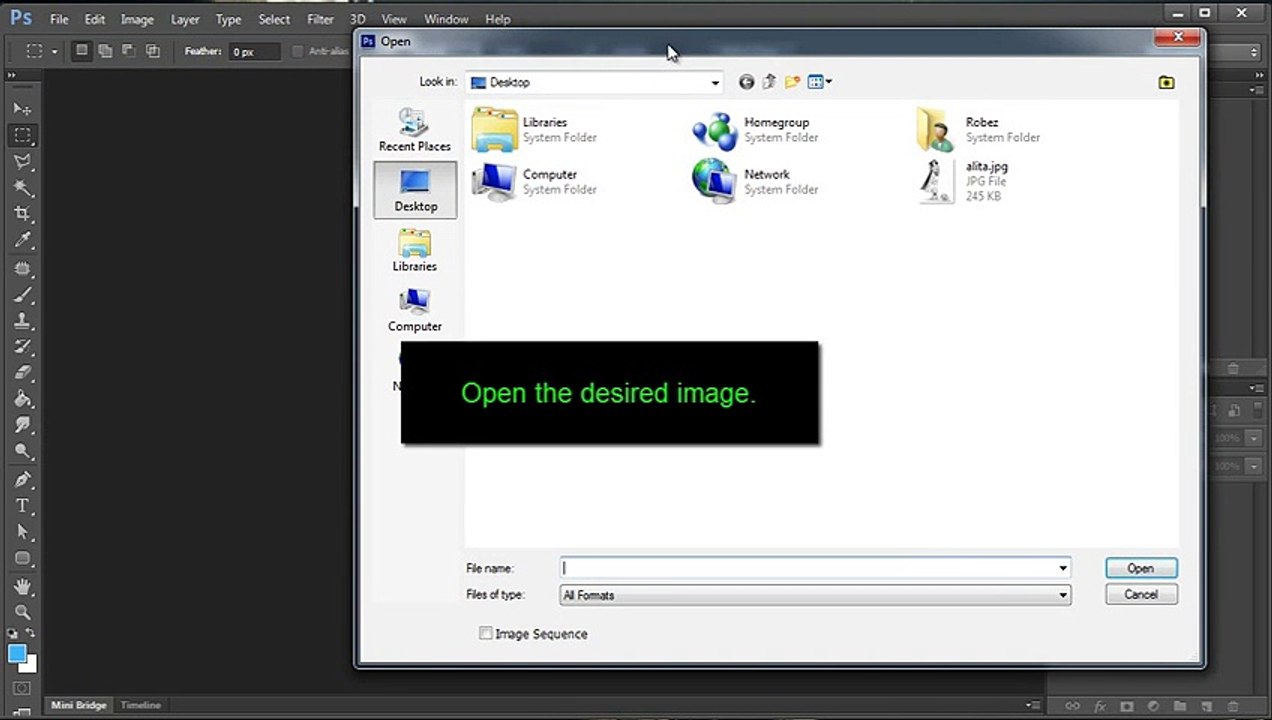
Task: Select the Healing Brush tool
Action: [x=22, y=268]
